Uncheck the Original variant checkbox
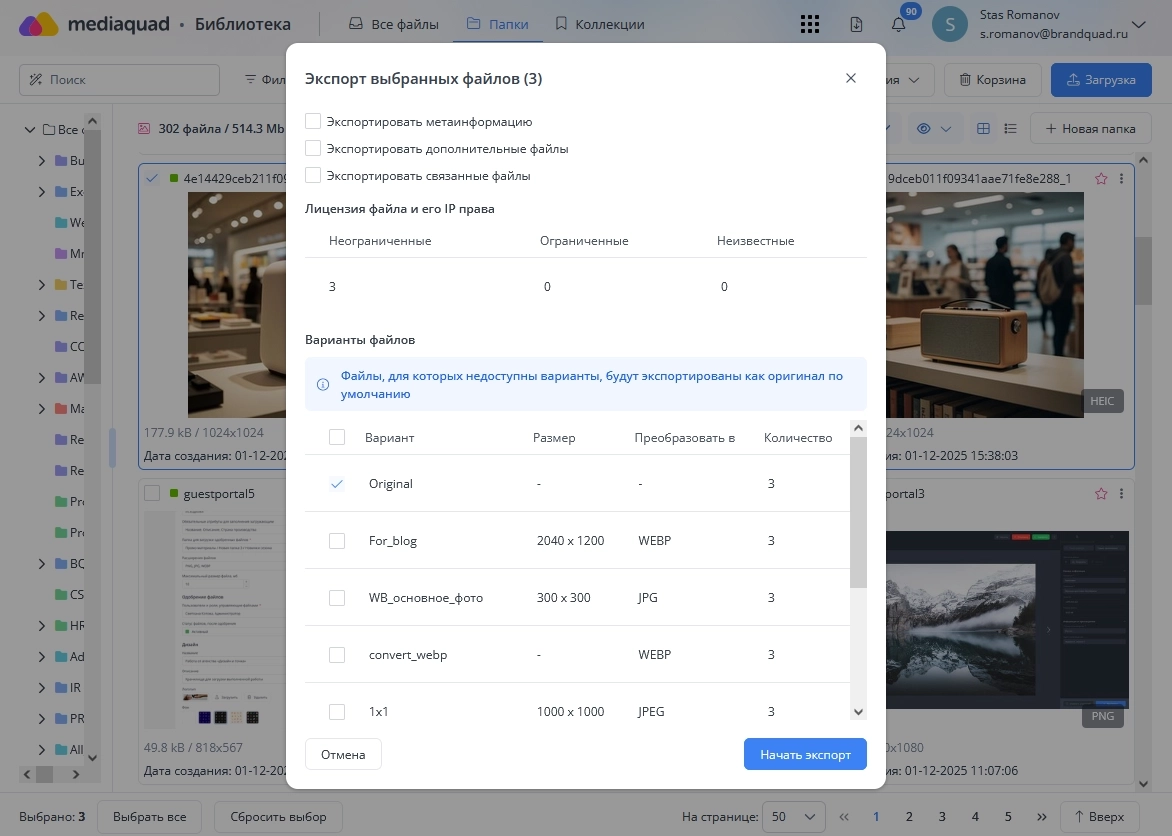The image size is (1172, 836). (x=337, y=484)
